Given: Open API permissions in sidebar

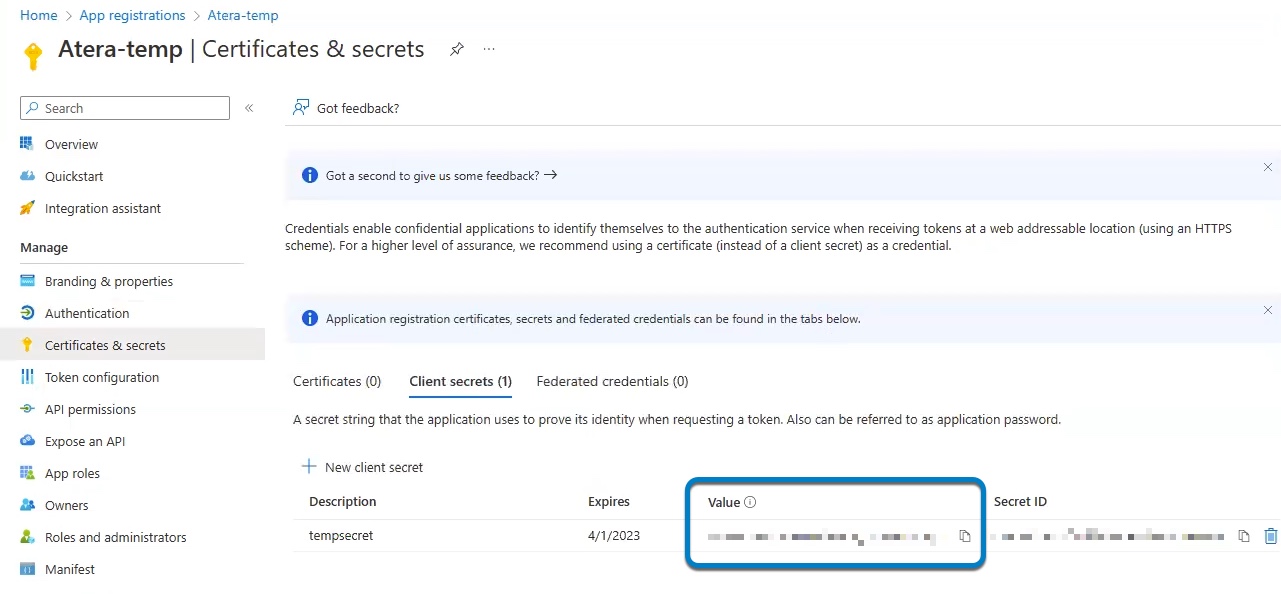Looking at the screenshot, I should (90, 409).
